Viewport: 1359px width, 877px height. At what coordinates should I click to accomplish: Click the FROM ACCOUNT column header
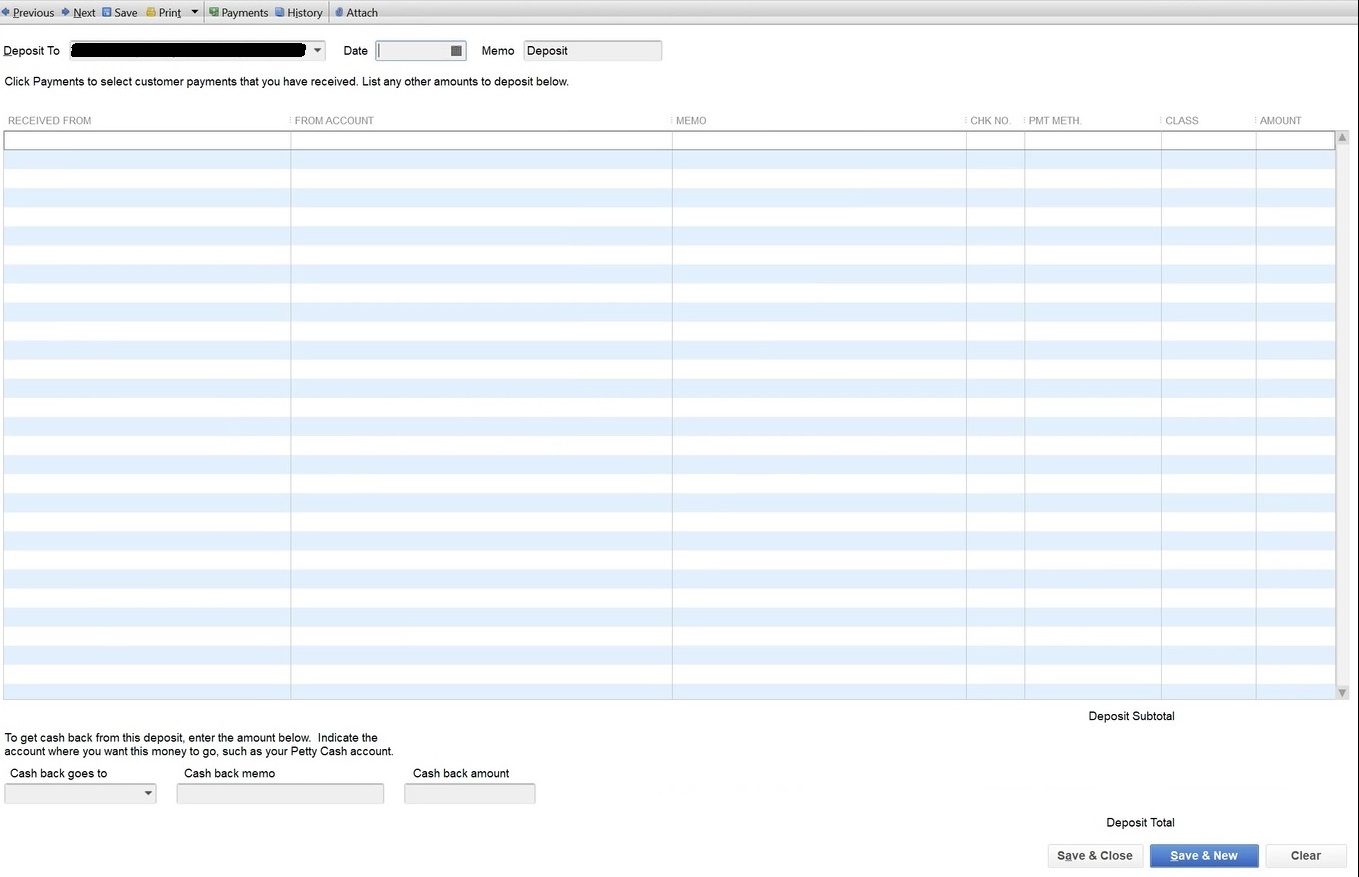[x=334, y=121]
